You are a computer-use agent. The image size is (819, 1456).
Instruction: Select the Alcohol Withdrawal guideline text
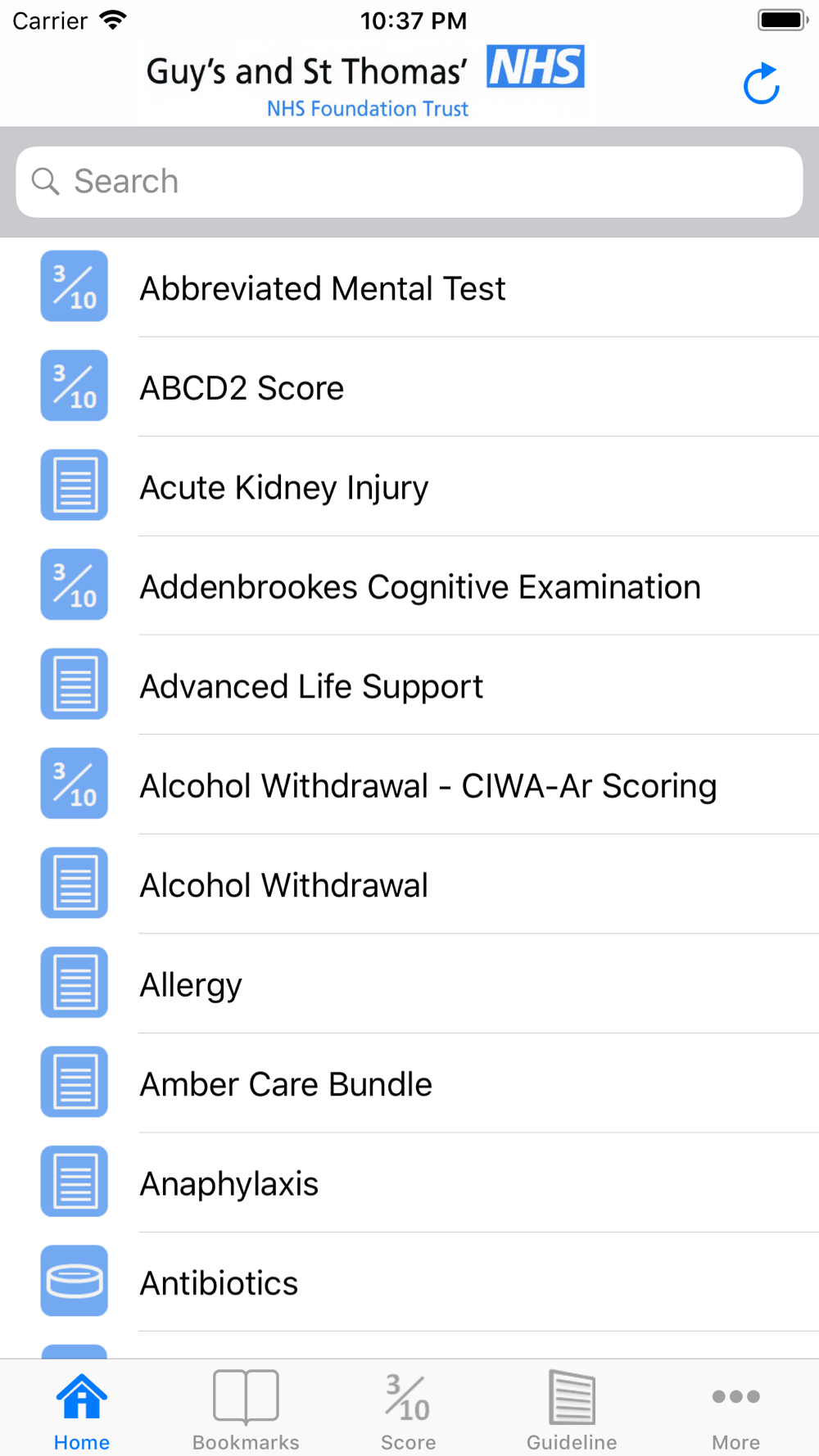pos(284,885)
